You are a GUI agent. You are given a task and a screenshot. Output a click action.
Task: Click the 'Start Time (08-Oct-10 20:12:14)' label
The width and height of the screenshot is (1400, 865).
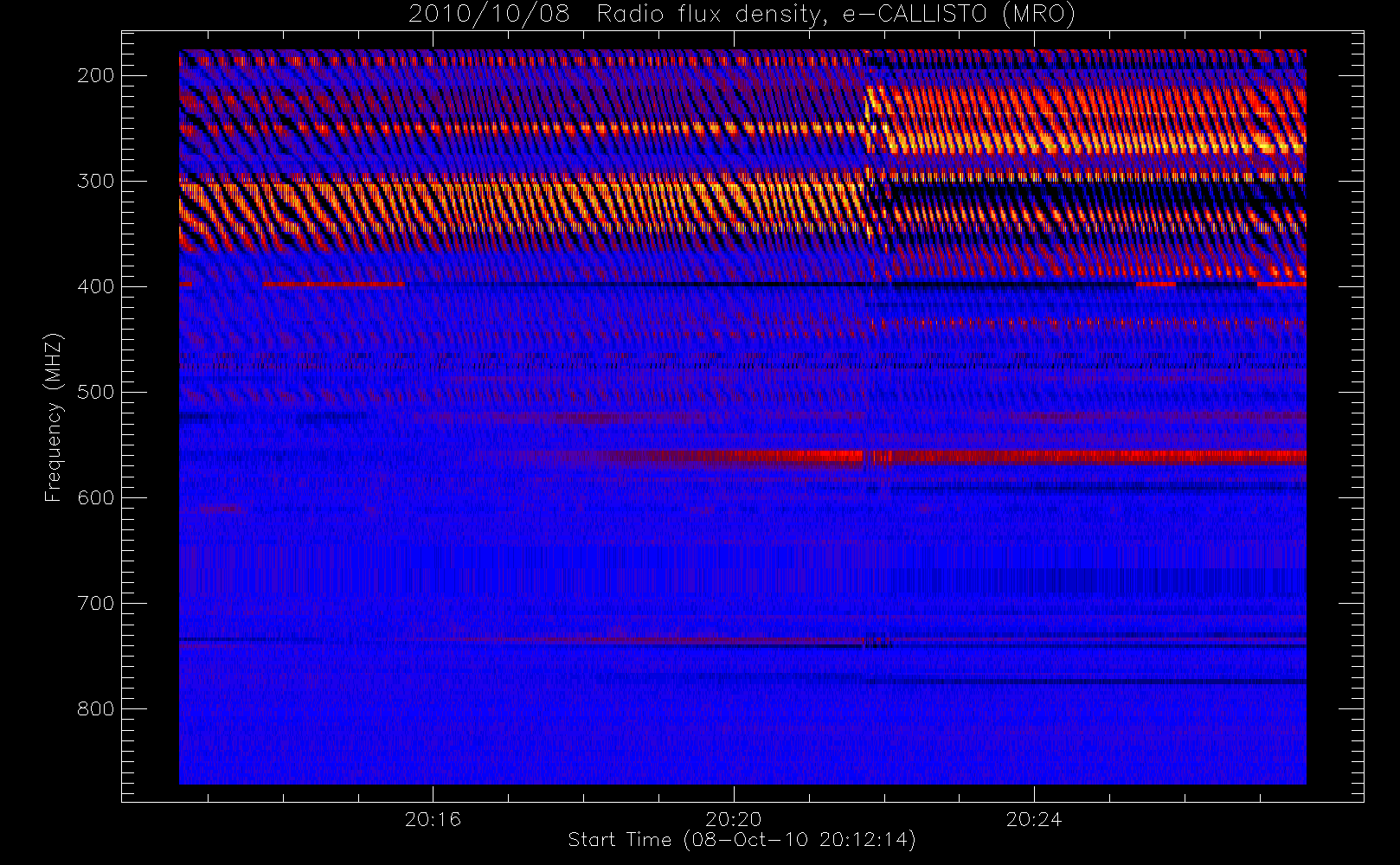[x=742, y=840]
